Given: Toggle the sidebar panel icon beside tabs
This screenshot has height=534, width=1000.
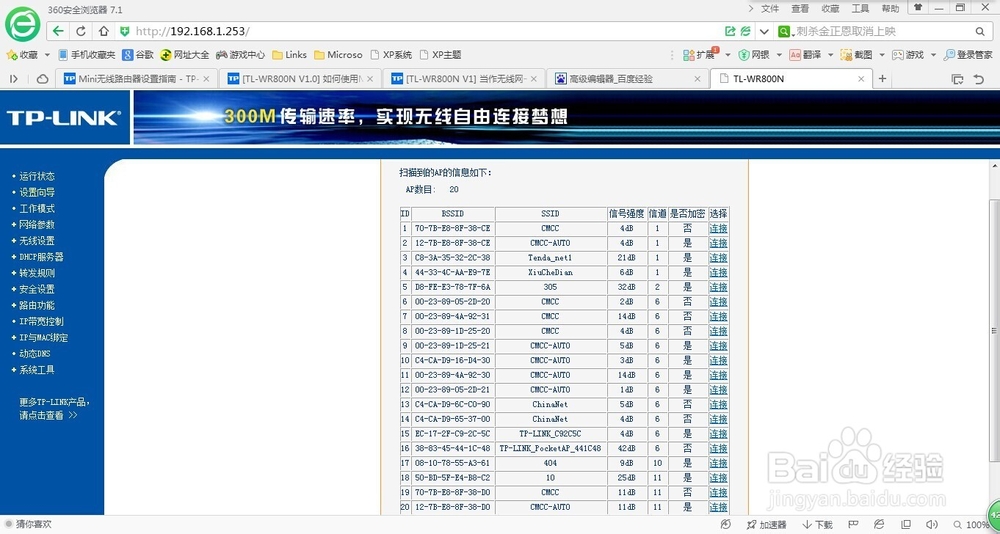Looking at the screenshot, I should [13, 78].
